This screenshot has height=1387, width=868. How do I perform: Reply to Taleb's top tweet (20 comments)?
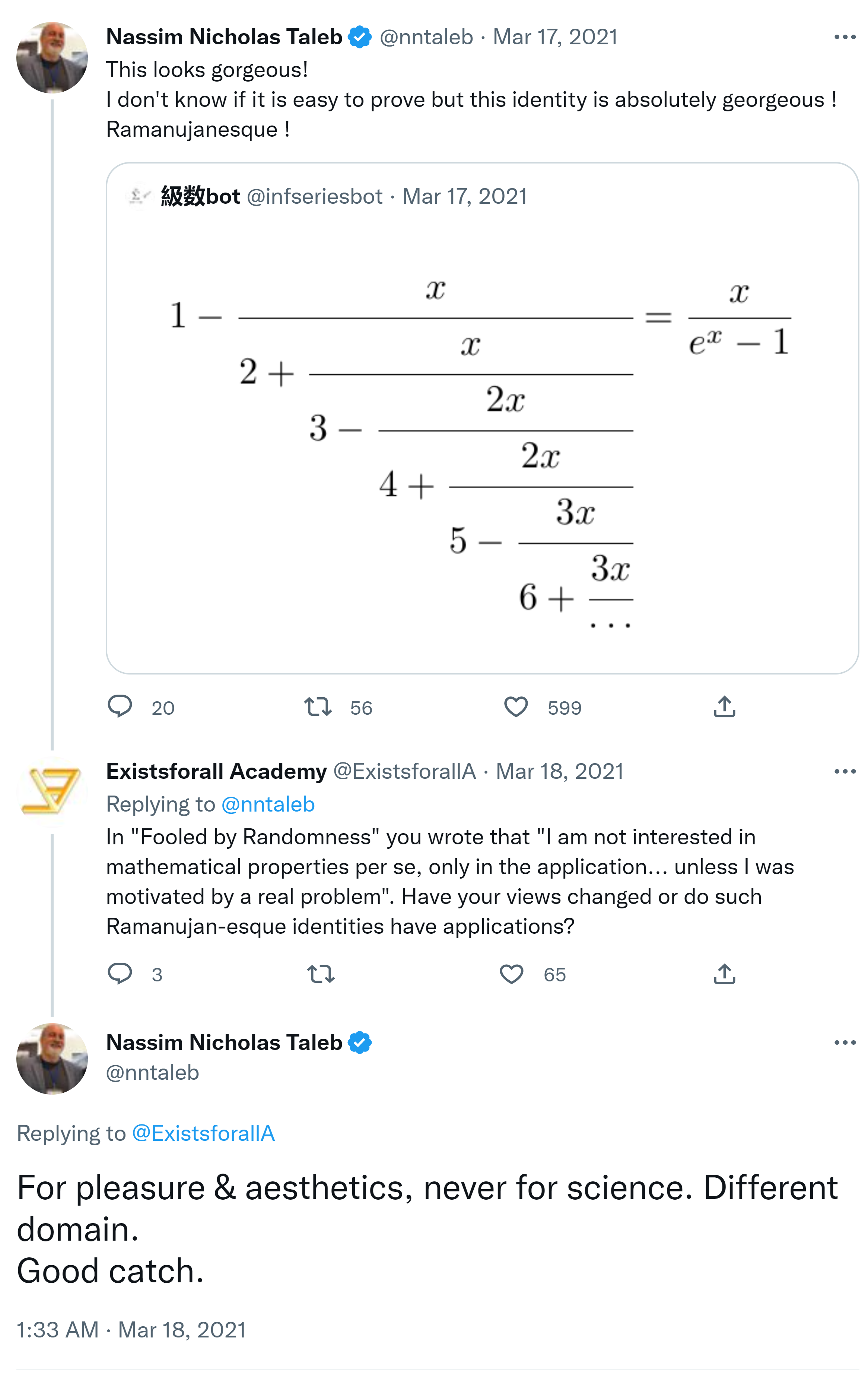tap(120, 706)
